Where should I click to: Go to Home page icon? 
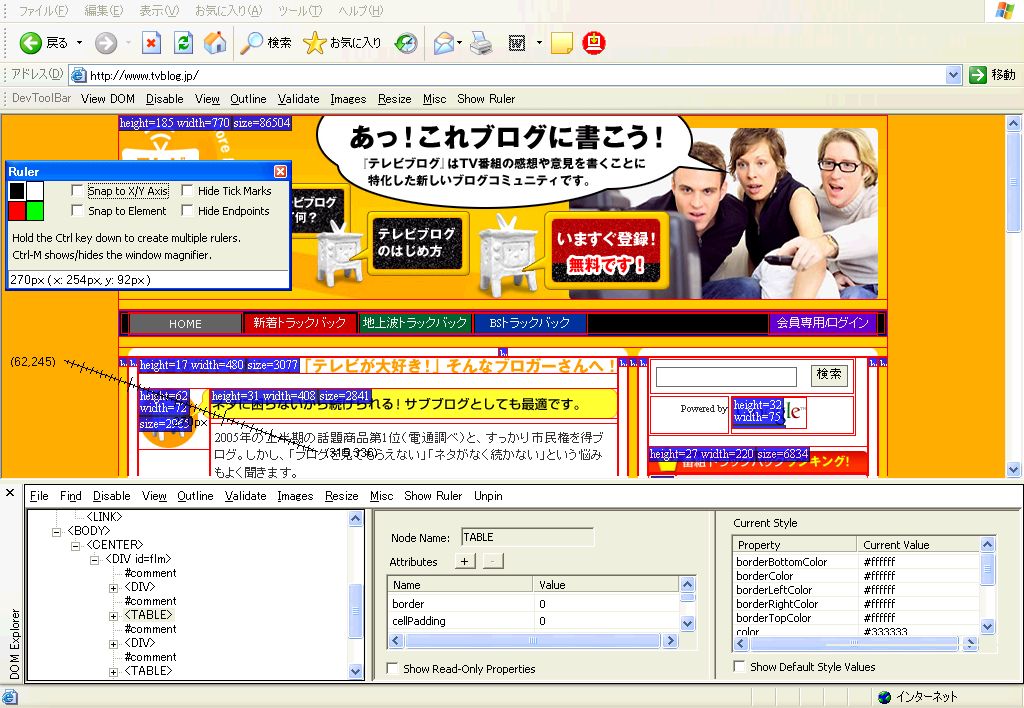215,43
